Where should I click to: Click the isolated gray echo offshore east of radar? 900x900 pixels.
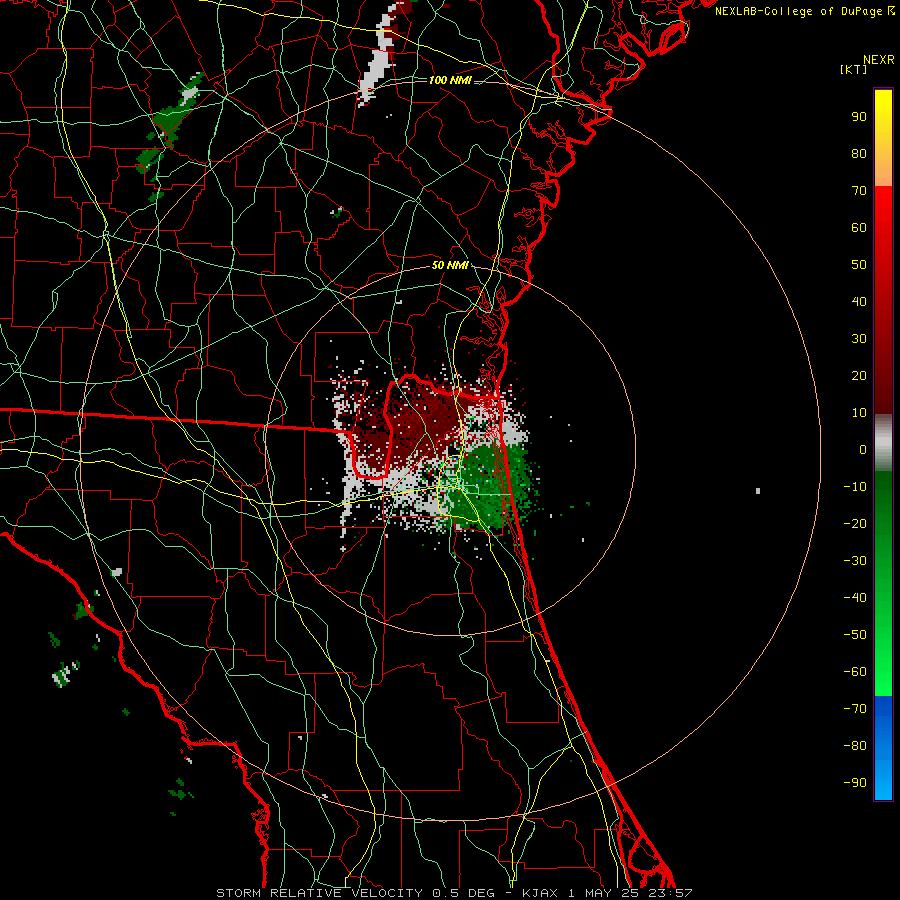pos(758,491)
